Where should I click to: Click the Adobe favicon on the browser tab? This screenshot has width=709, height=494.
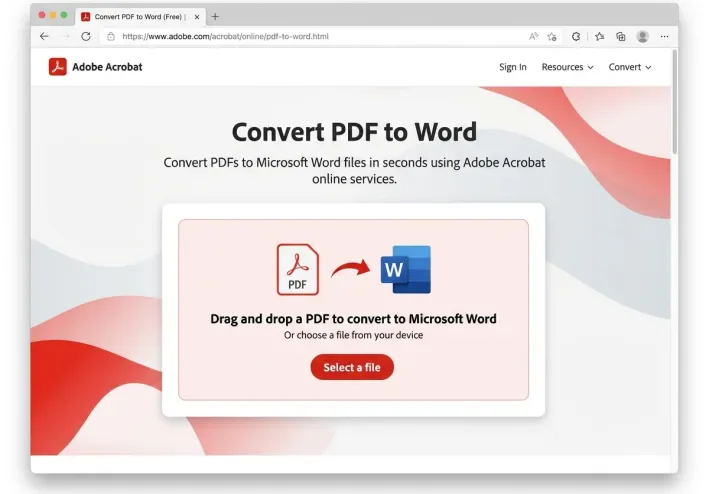point(85,17)
